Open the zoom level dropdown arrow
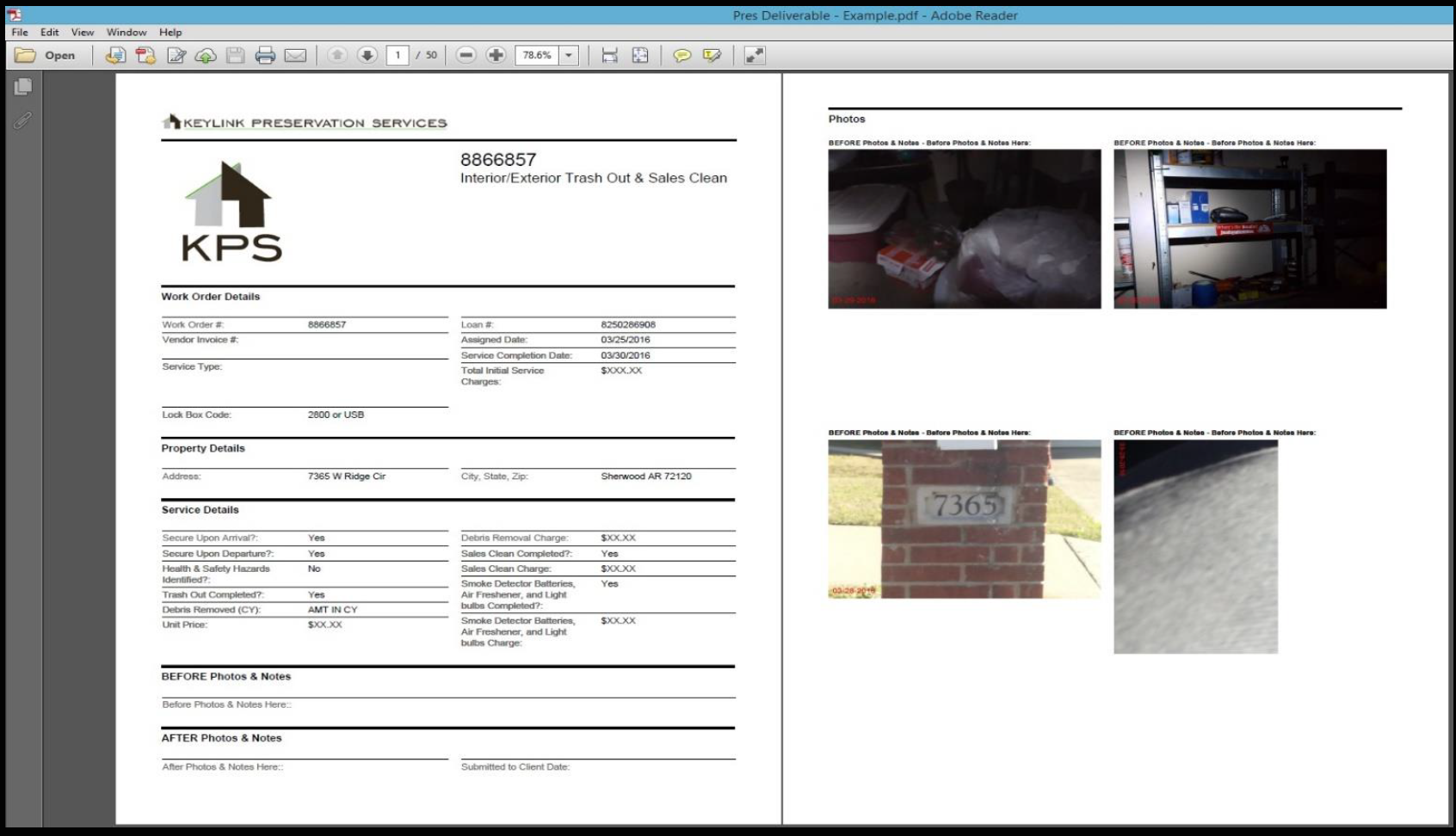The height and width of the screenshot is (836, 1456). pyautogui.click(x=569, y=55)
